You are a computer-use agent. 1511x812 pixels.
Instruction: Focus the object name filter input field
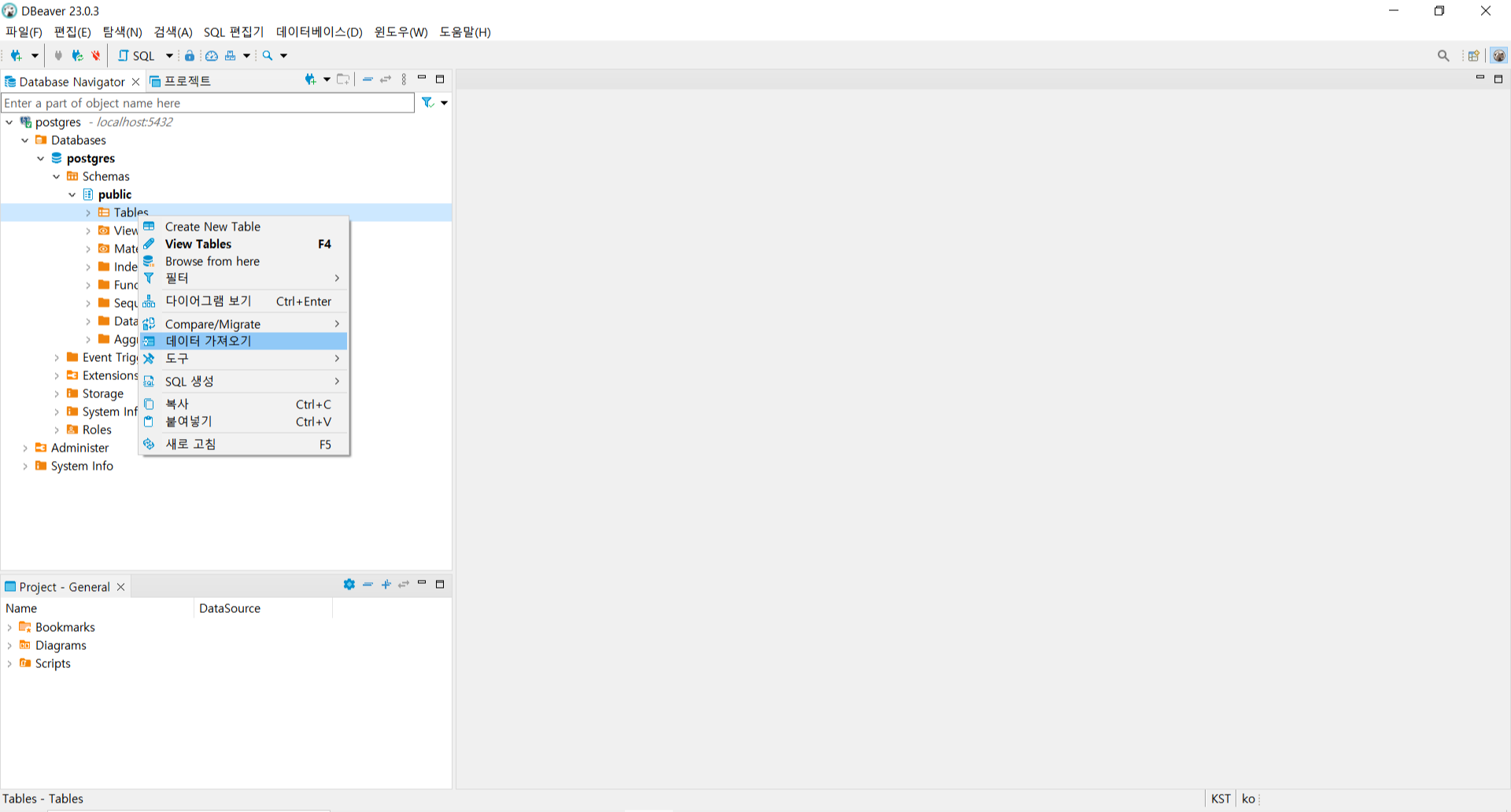tap(208, 103)
